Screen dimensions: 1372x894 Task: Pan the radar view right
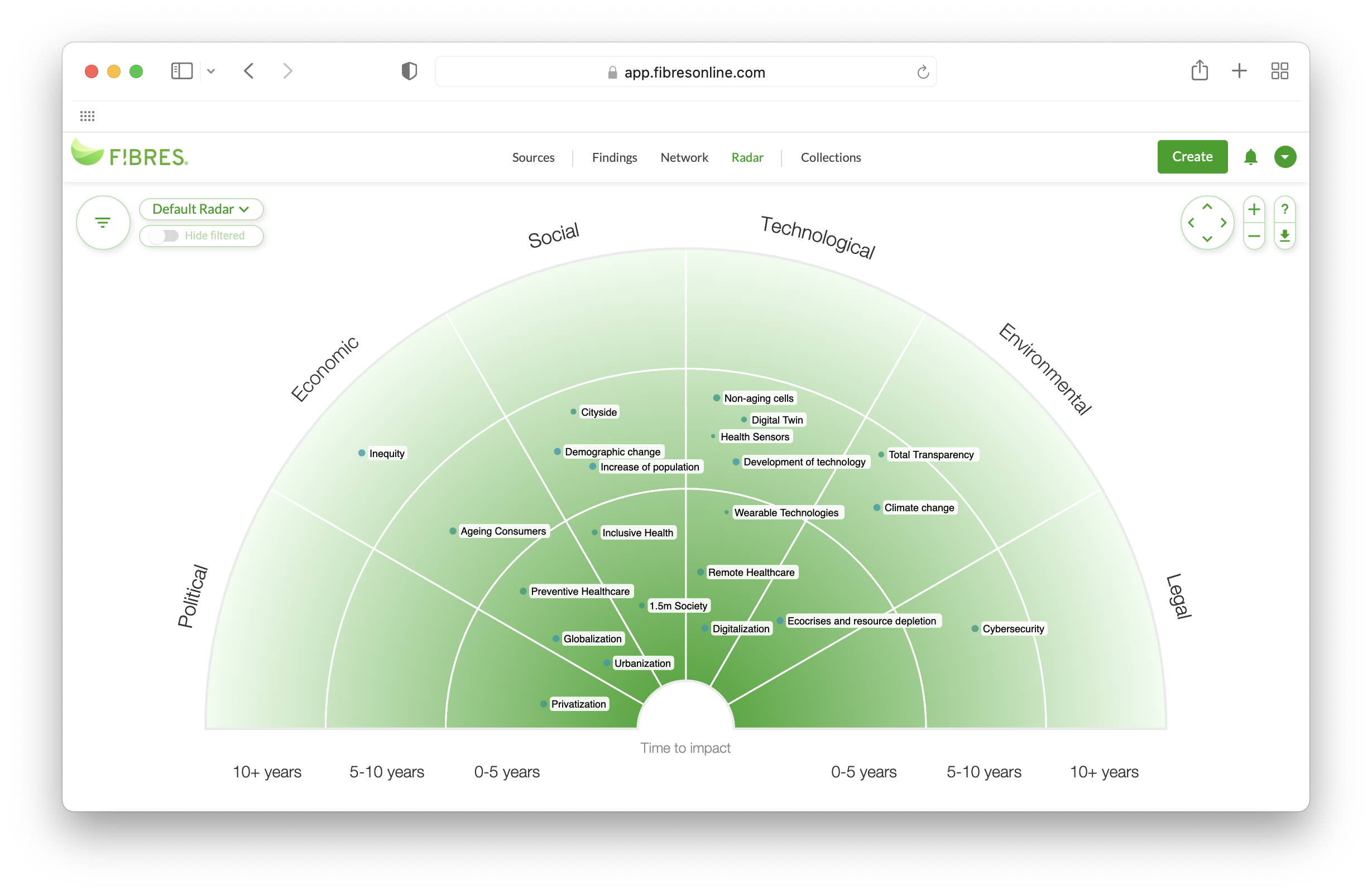click(x=1224, y=223)
